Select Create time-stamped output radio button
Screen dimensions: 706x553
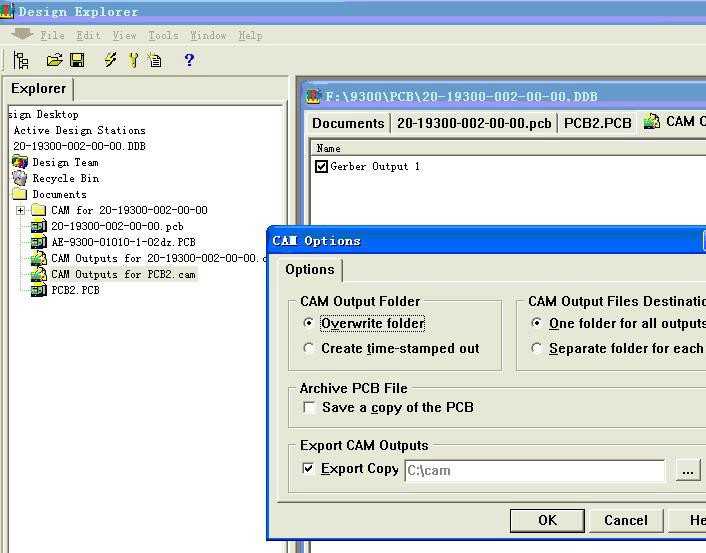pos(308,348)
